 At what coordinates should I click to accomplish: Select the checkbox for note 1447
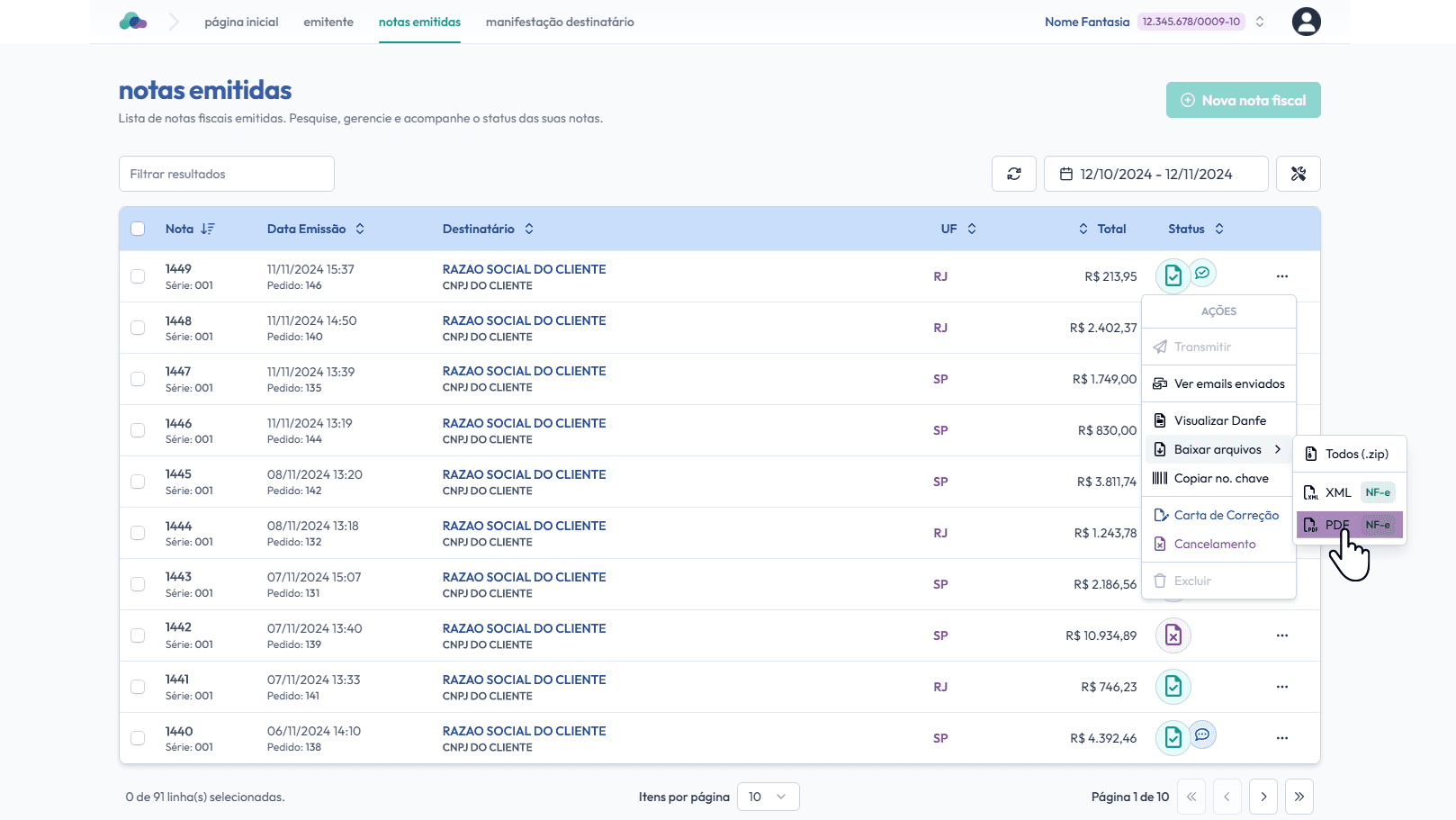click(138, 379)
